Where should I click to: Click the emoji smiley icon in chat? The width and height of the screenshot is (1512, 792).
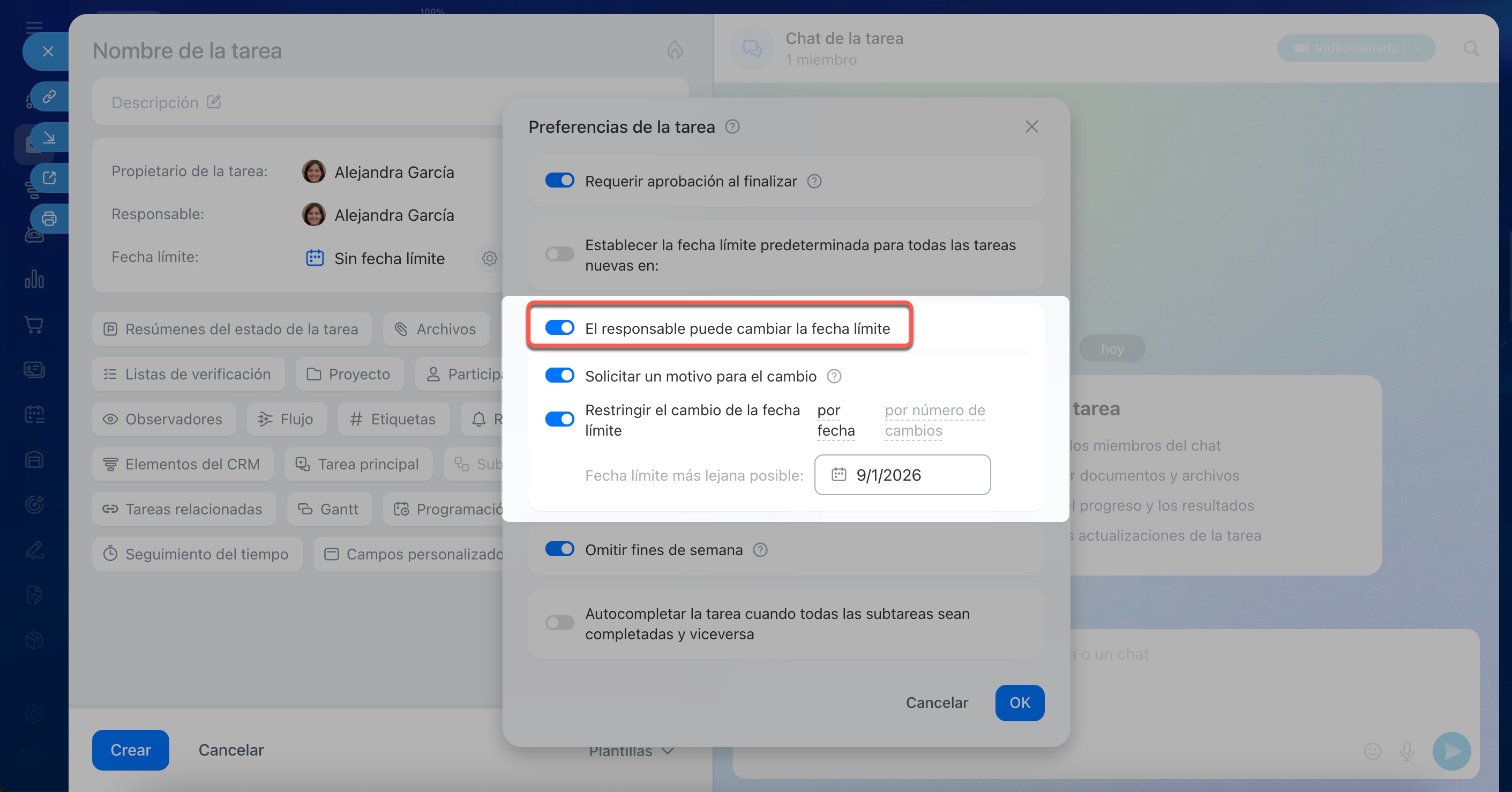(1372, 750)
